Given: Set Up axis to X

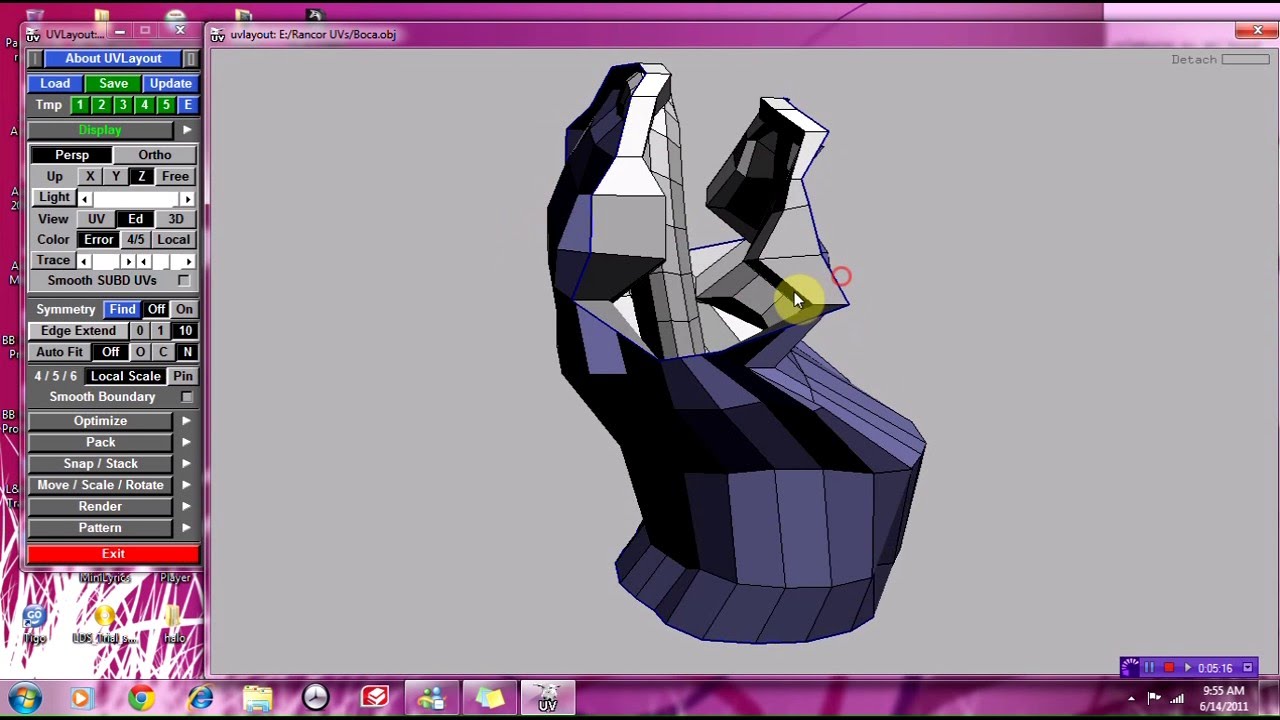Looking at the screenshot, I should pos(90,176).
